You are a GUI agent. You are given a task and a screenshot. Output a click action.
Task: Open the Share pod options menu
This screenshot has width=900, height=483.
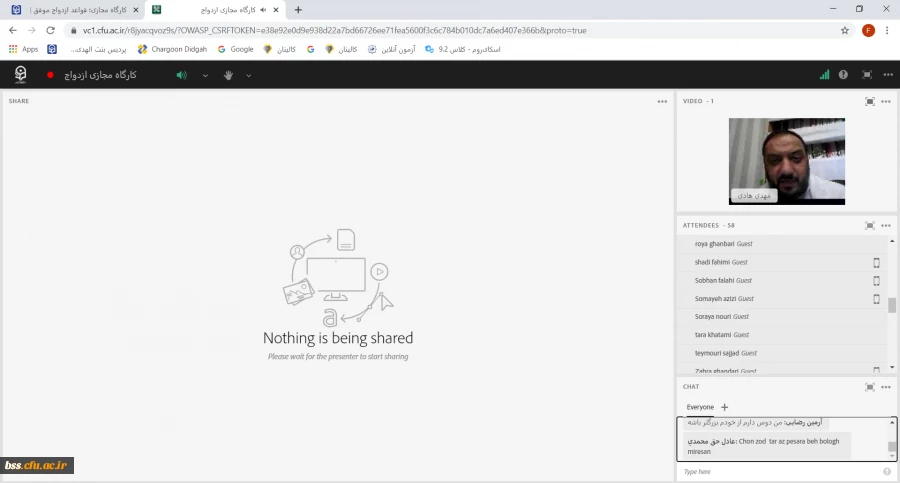click(662, 101)
